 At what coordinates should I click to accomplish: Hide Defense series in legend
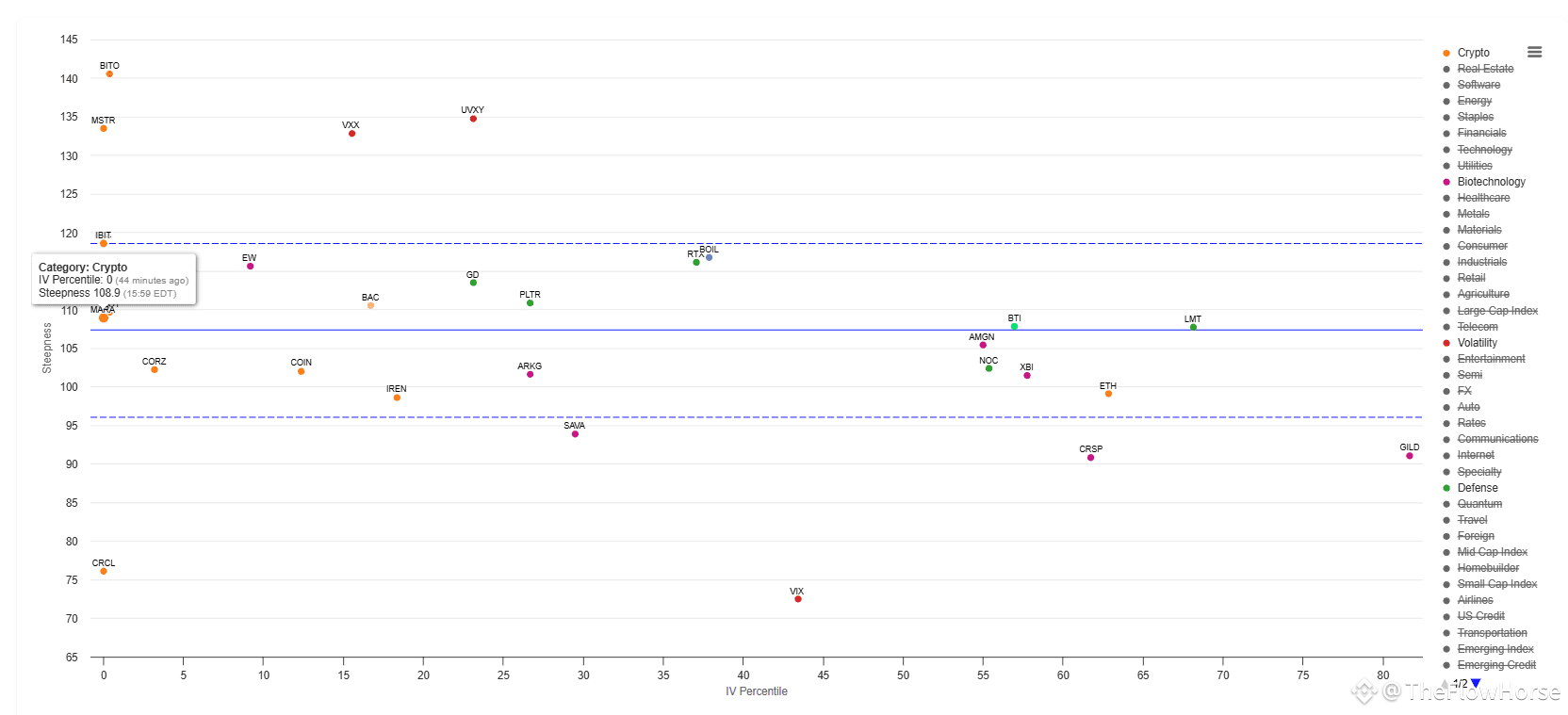point(1478,488)
